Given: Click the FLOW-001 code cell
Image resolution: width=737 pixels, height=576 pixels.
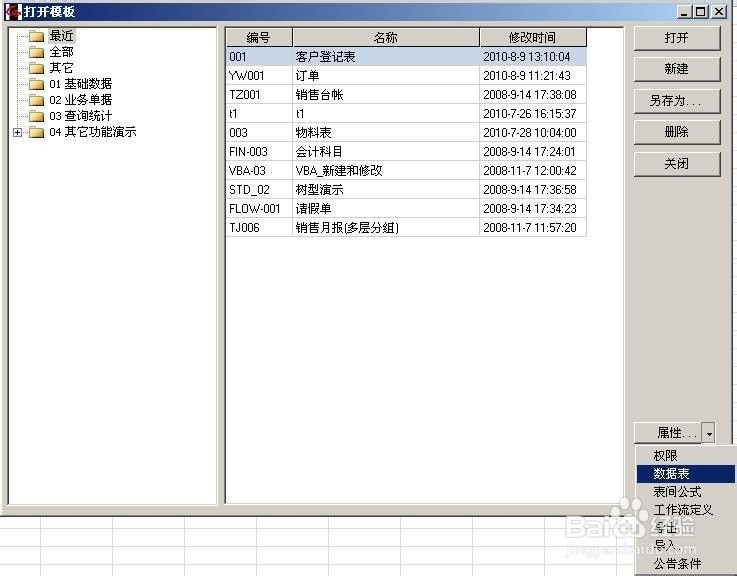Looking at the screenshot, I should pyautogui.click(x=259, y=208).
